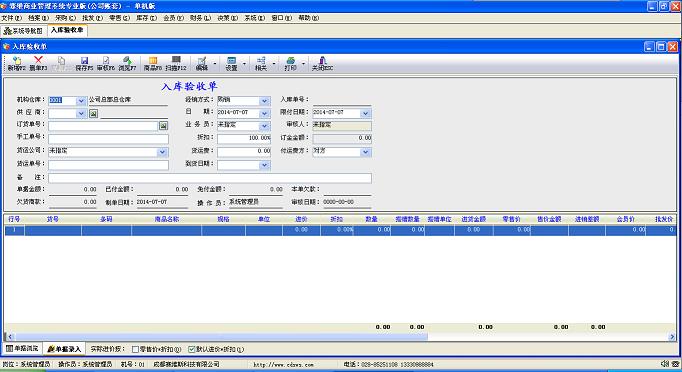Click the 保存F5 save floppy icon

[84, 60]
